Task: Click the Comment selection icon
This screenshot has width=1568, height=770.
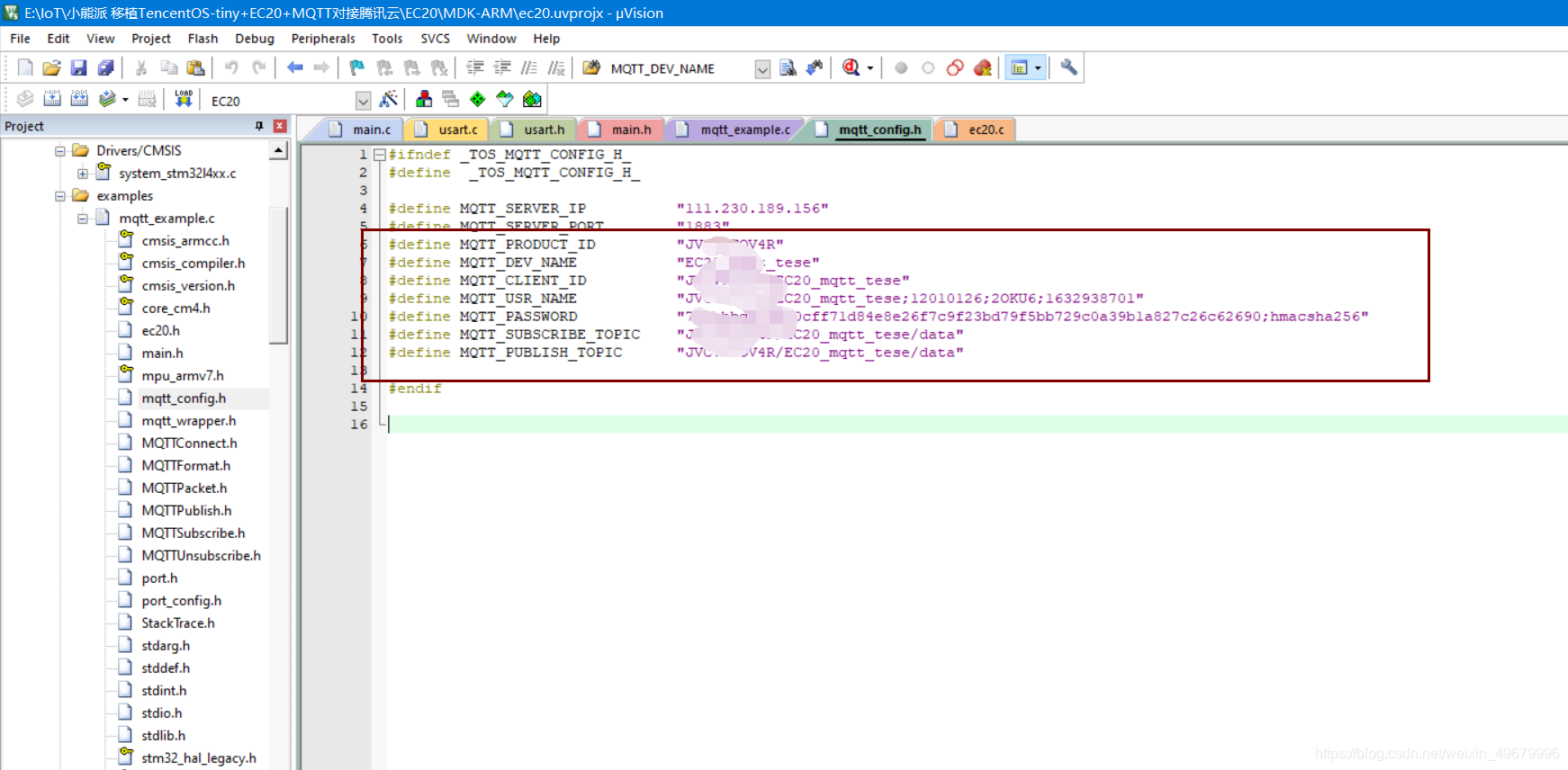Action: click(x=529, y=67)
